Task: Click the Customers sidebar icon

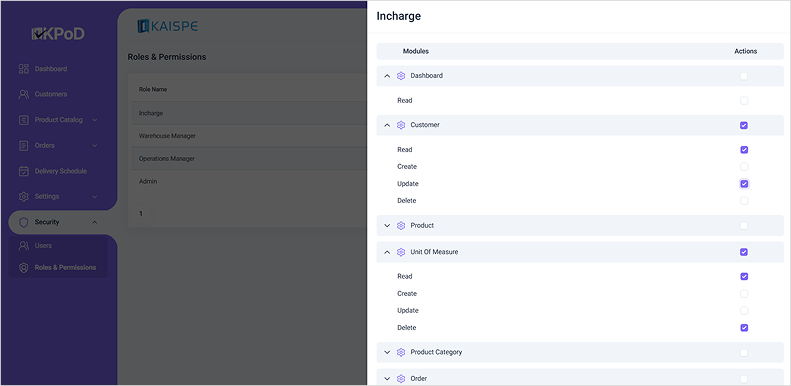Action: click(24, 94)
